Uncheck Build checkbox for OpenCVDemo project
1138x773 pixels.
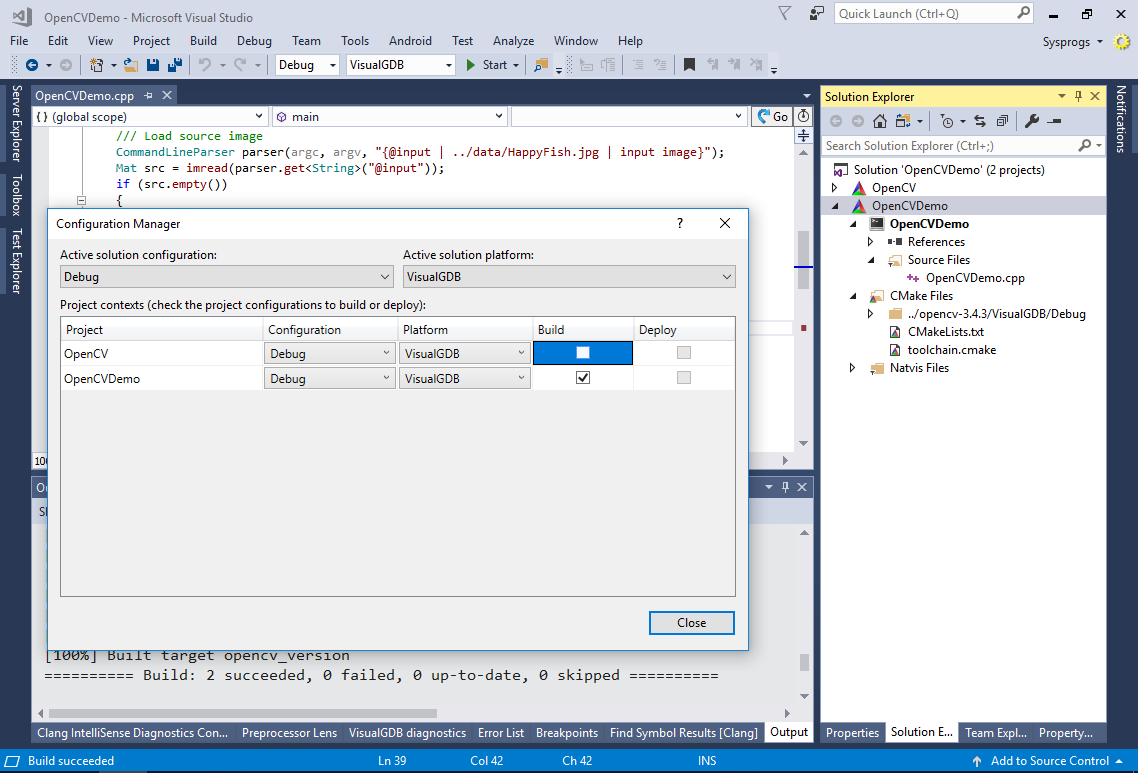[x=583, y=378]
